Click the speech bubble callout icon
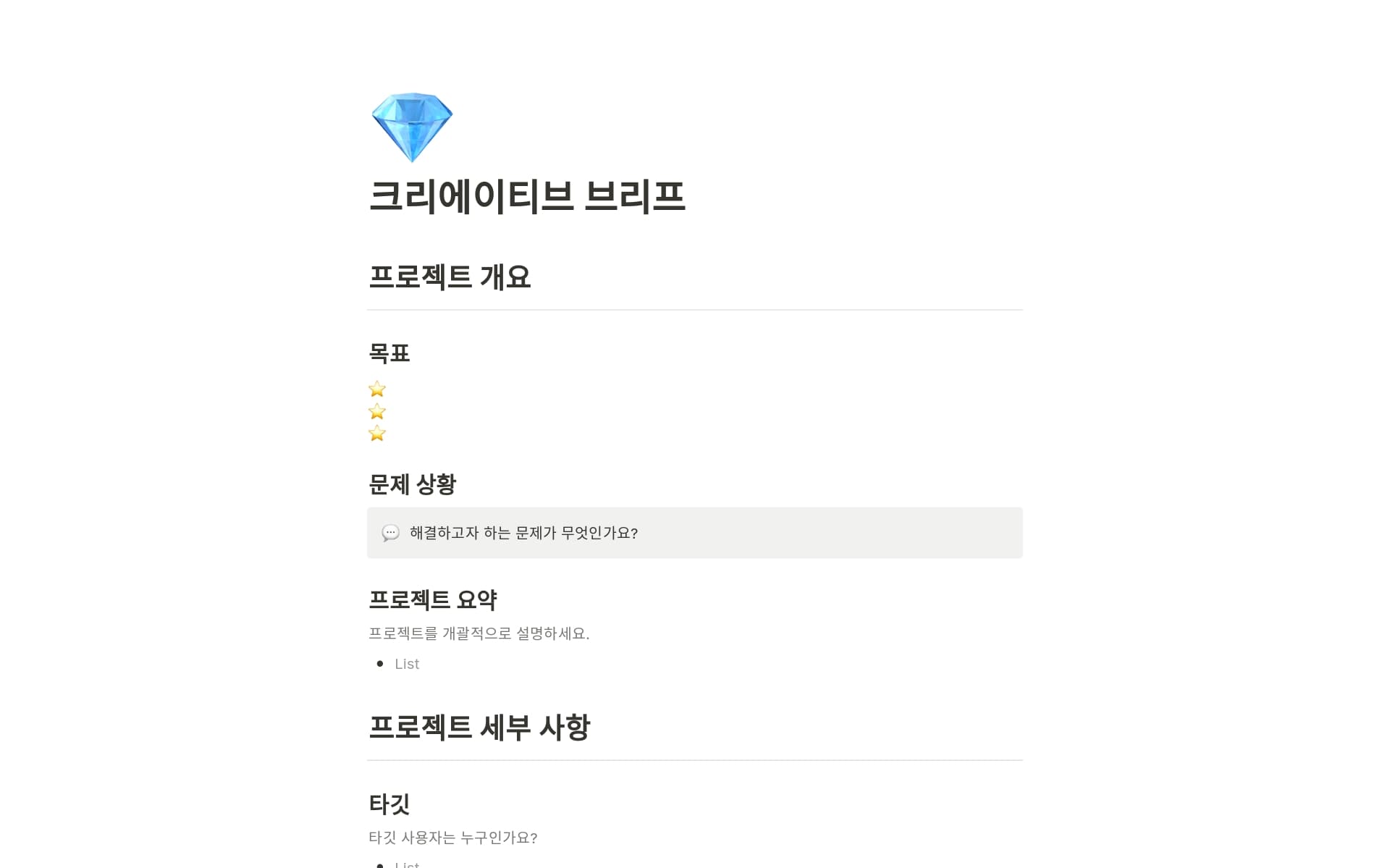The image size is (1390, 868). pyautogui.click(x=390, y=534)
